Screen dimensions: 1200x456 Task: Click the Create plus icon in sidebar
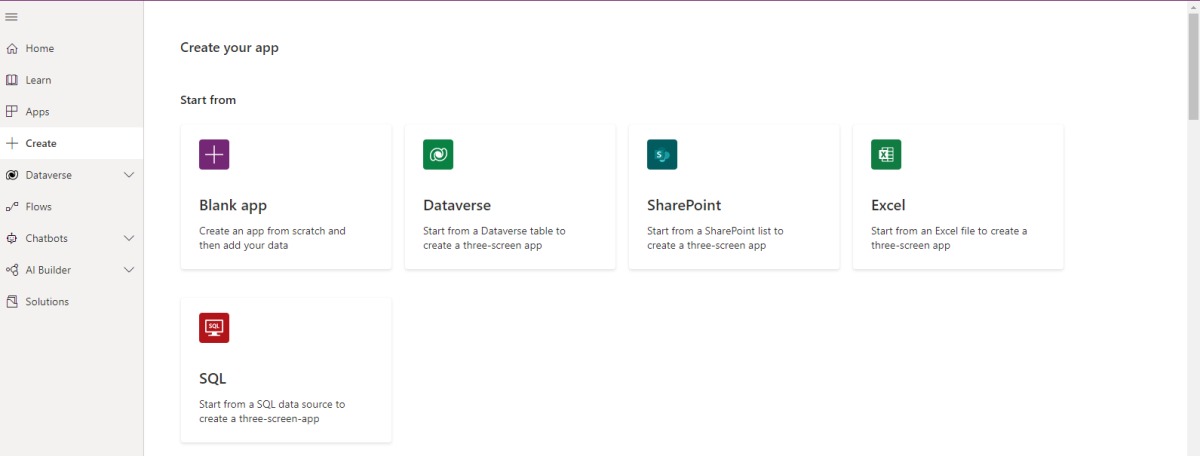point(12,143)
